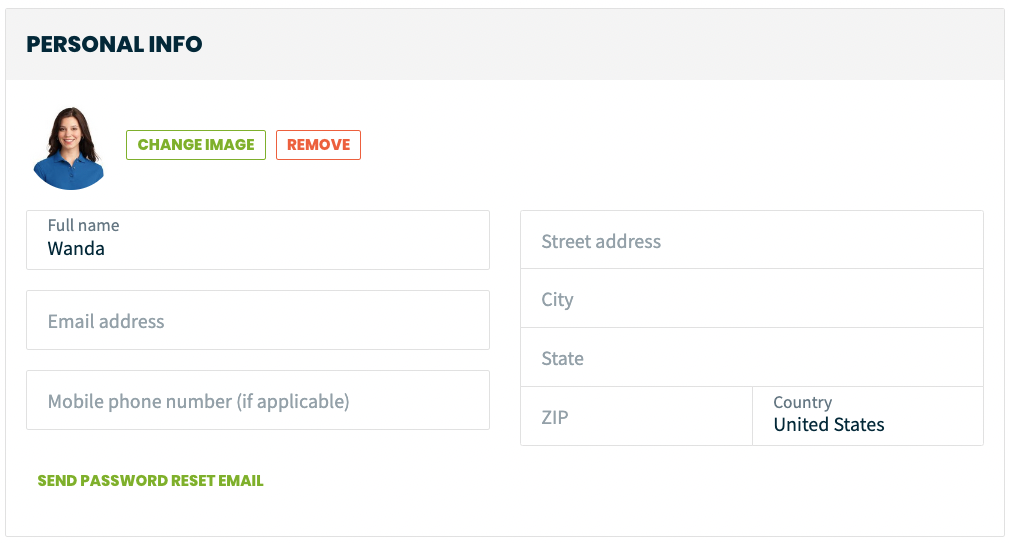Click Wanda's profile photo
Image resolution: width=1009 pixels, height=543 pixels.
pos(68,149)
